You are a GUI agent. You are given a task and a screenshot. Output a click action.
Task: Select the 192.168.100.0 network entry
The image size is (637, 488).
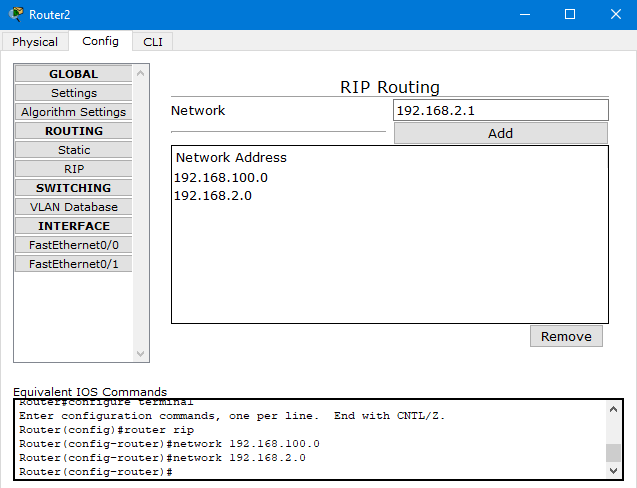click(x=221, y=178)
